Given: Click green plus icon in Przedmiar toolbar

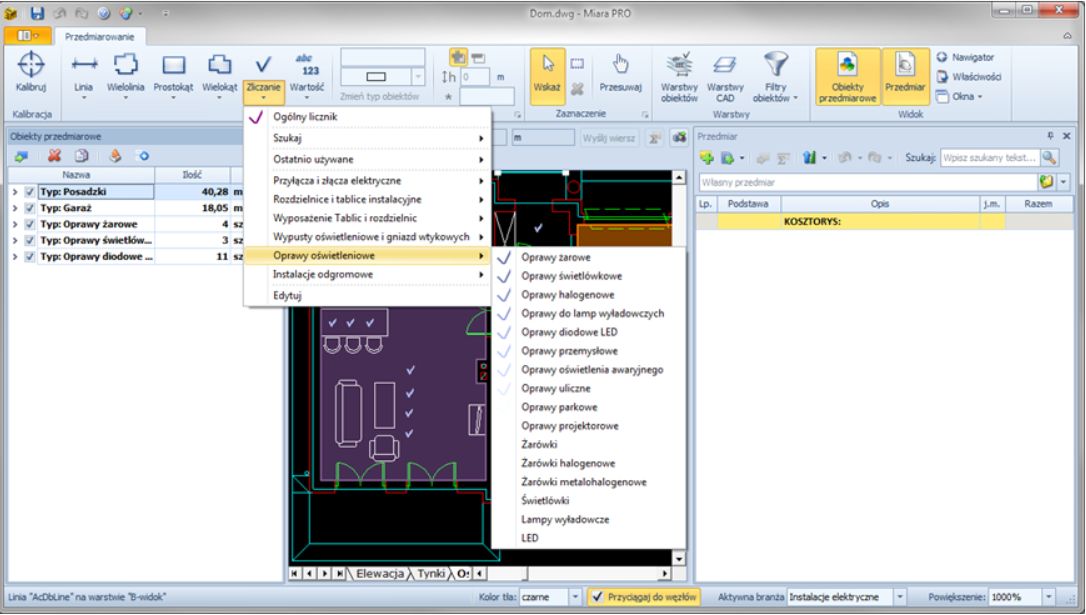Looking at the screenshot, I should tap(706, 158).
